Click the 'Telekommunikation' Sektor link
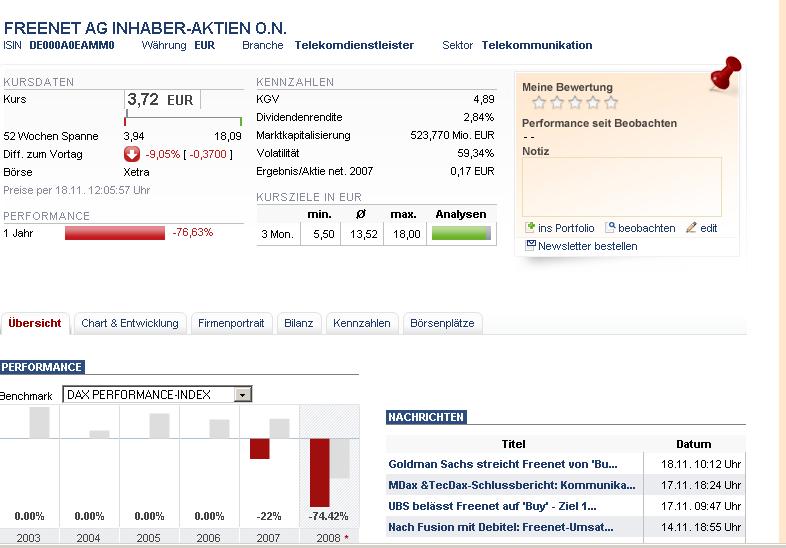The height and width of the screenshot is (548, 786). coord(537,45)
